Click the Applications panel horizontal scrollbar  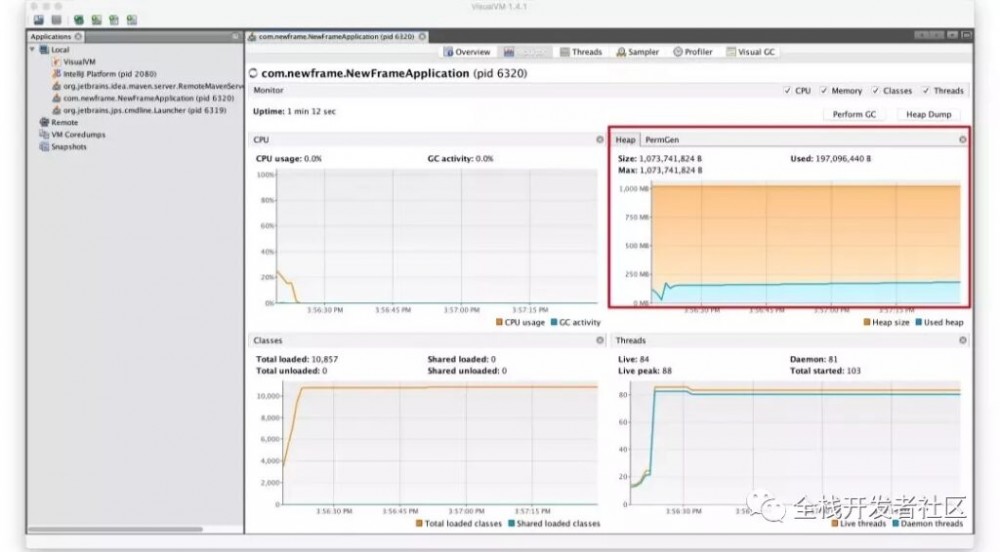[115, 529]
